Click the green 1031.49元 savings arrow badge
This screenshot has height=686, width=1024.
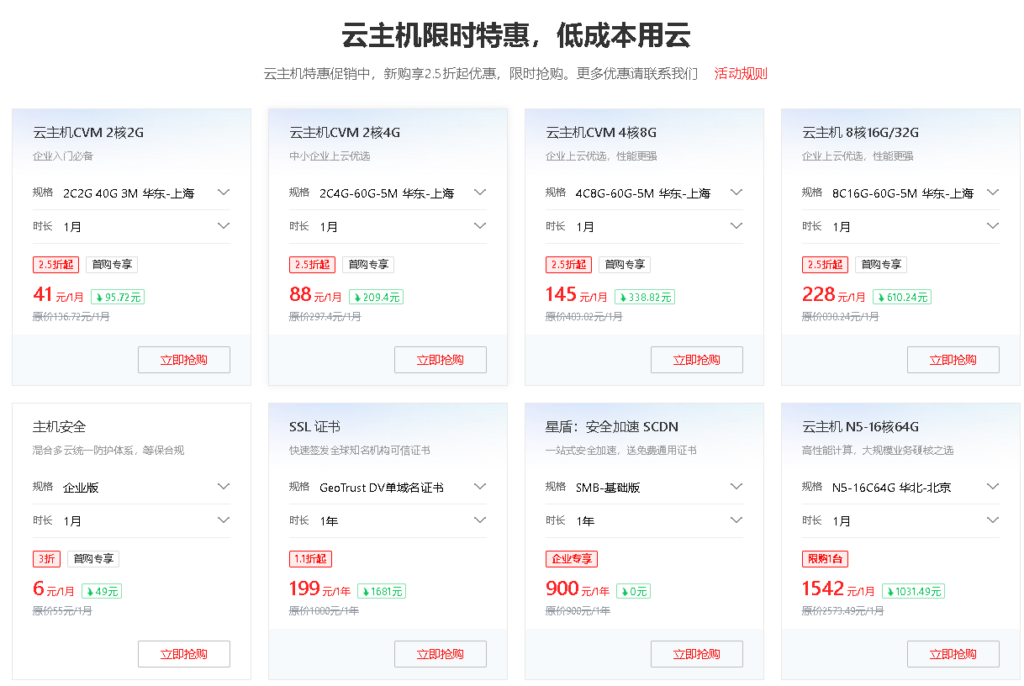908,591
